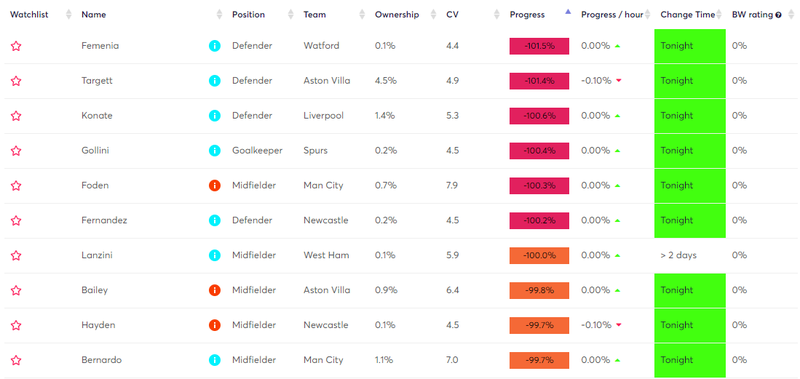Show Gollini's player info icon
This screenshot has height=379, width=800.
coord(215,150)
